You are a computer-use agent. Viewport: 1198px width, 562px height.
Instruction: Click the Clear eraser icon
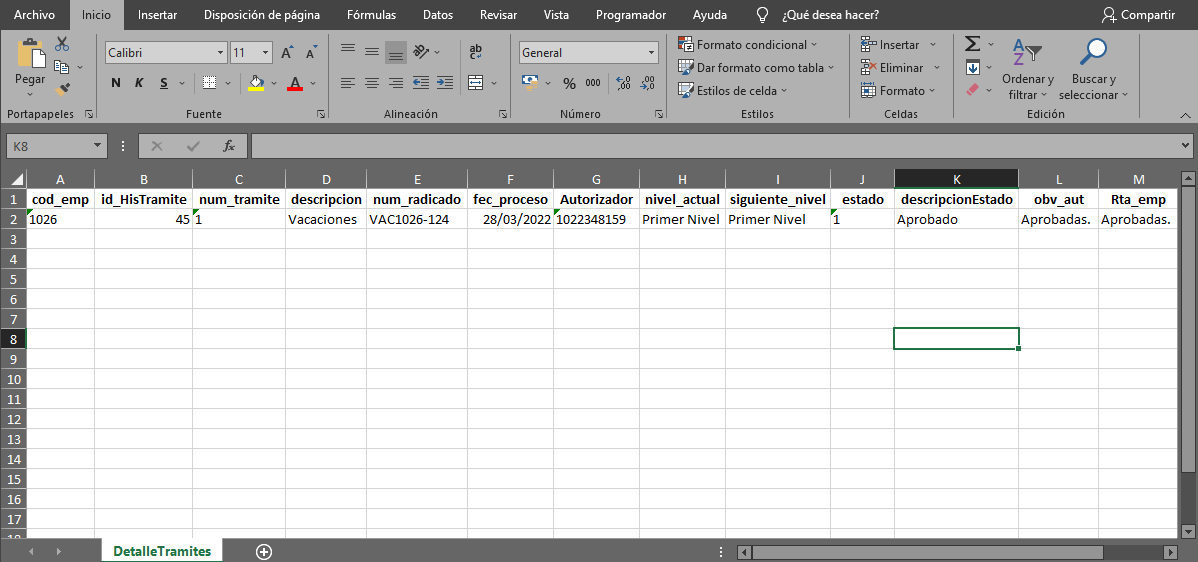point(973,90)
